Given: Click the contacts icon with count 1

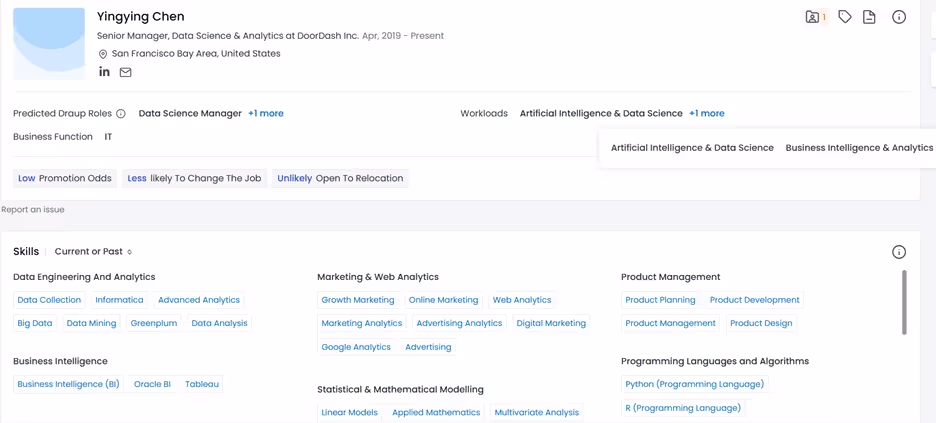Looking at the screenshot, I should [816, 17].
